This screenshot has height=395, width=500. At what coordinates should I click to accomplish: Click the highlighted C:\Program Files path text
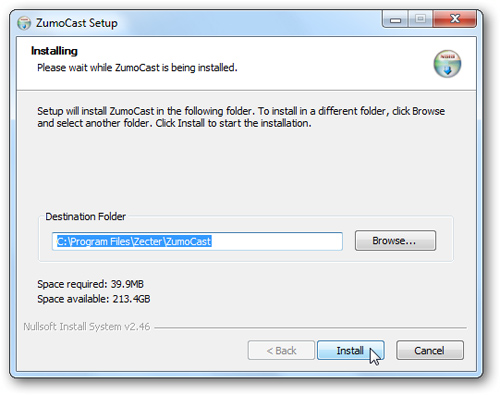click(x=134, y=241)
